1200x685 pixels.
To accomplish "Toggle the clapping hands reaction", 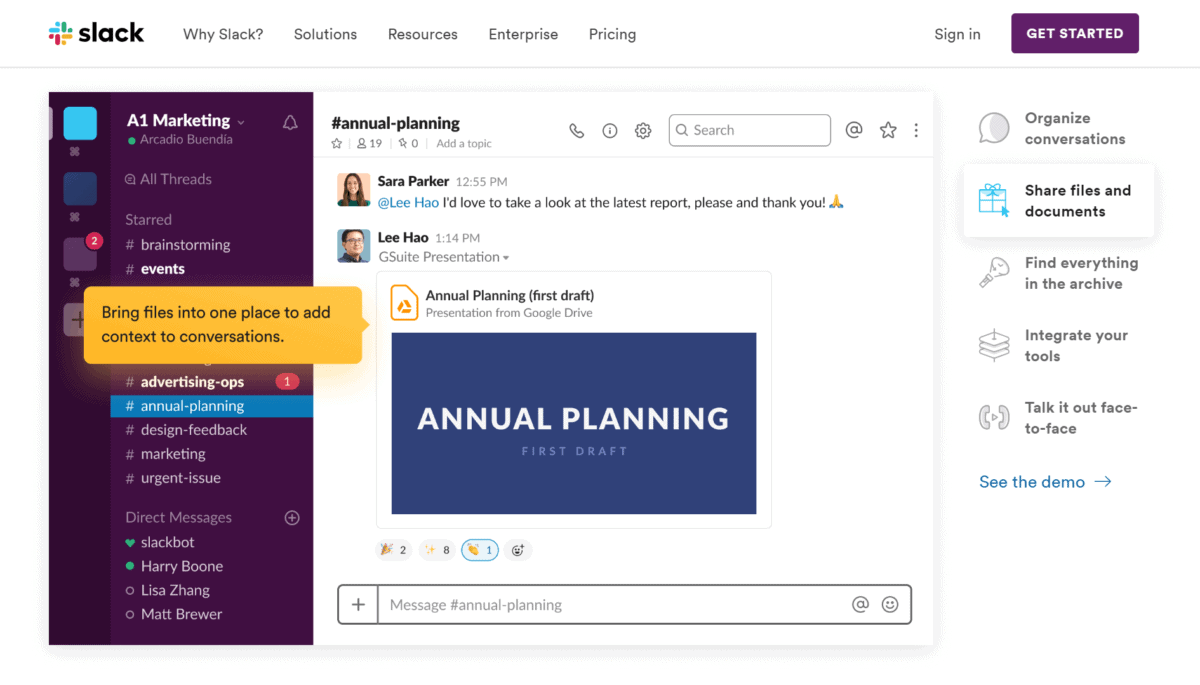I will (479, 550).
